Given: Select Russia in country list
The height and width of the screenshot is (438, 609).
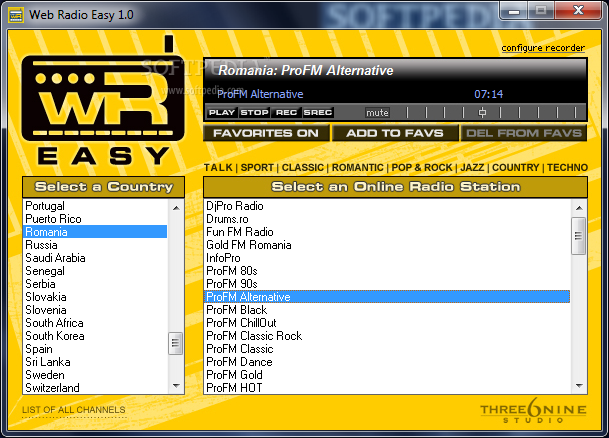Looking at the screenshot, I should (x=95, y=245).
